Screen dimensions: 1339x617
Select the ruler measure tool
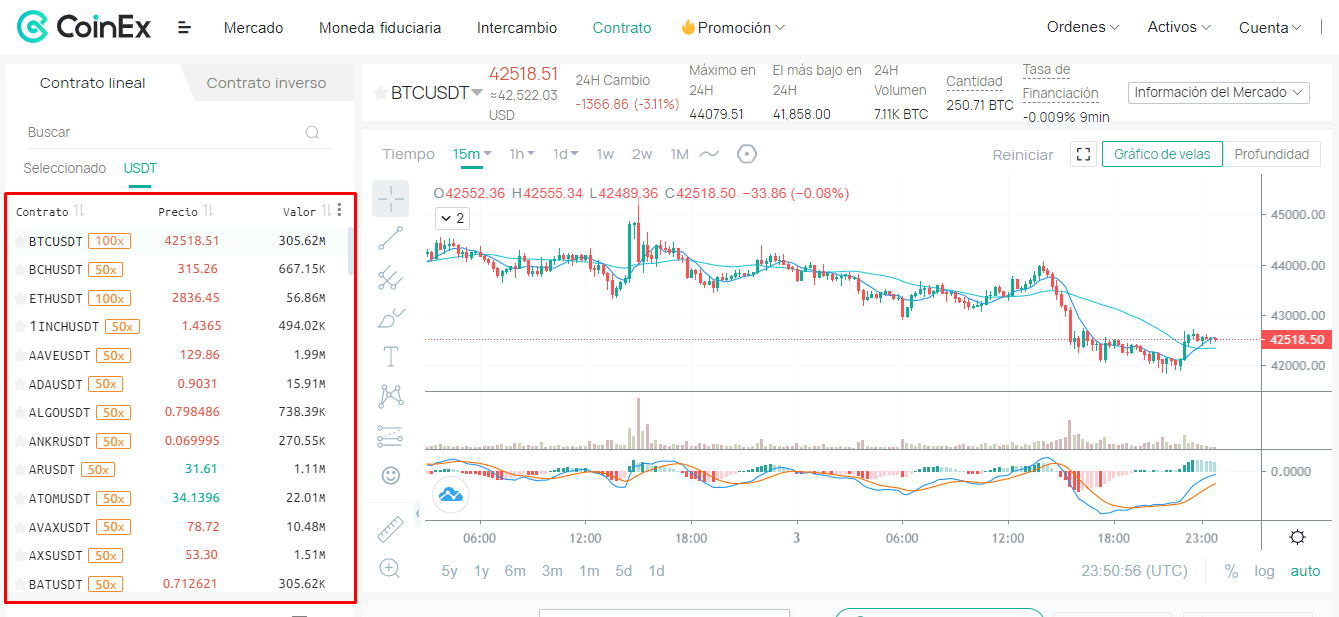point(391,529)
